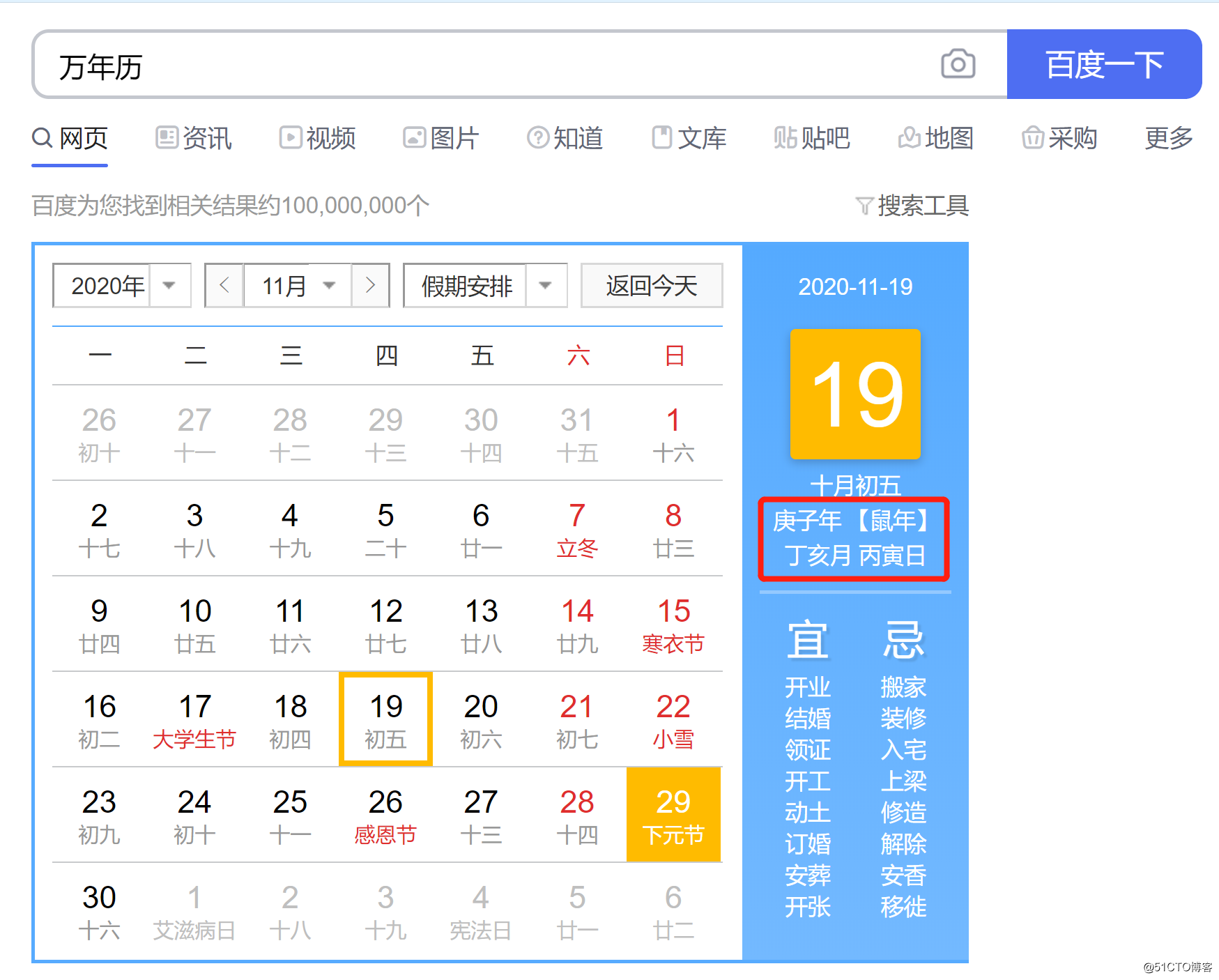1219x980 pixels.
Task: Click the result count text 100,000,000个
Action: pos(355,206)
